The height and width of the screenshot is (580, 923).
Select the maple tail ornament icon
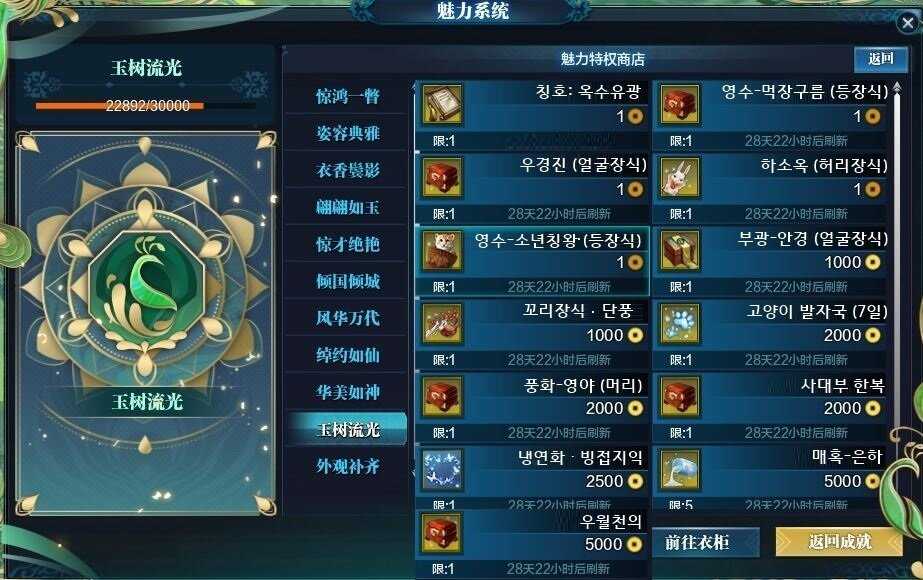tap(442, 324)
